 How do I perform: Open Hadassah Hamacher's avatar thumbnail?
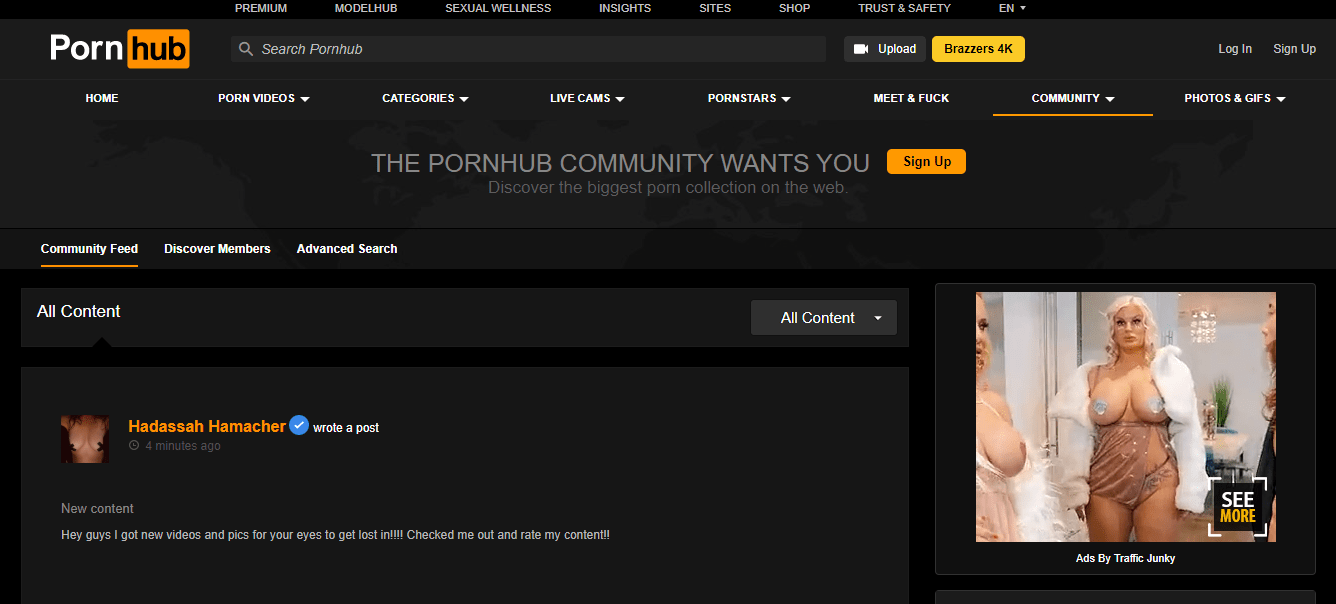pyautogui.click(x=86, y=439)
